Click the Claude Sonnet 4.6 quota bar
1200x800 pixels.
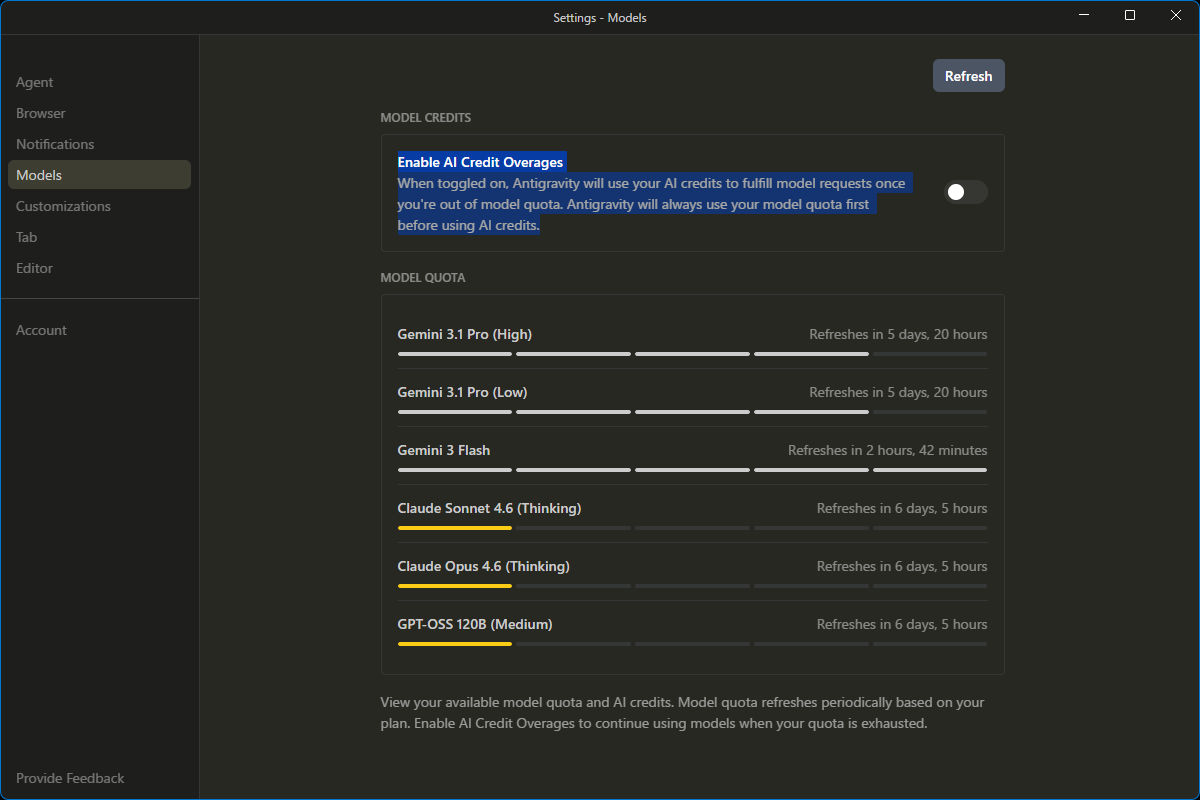point(692,527)
